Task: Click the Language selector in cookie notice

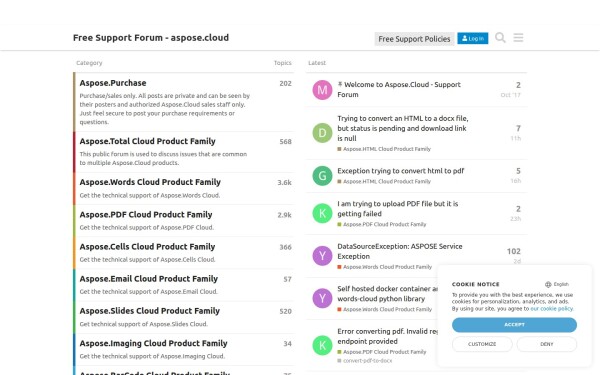Action: pyautogui.click(x=557, y=284)
